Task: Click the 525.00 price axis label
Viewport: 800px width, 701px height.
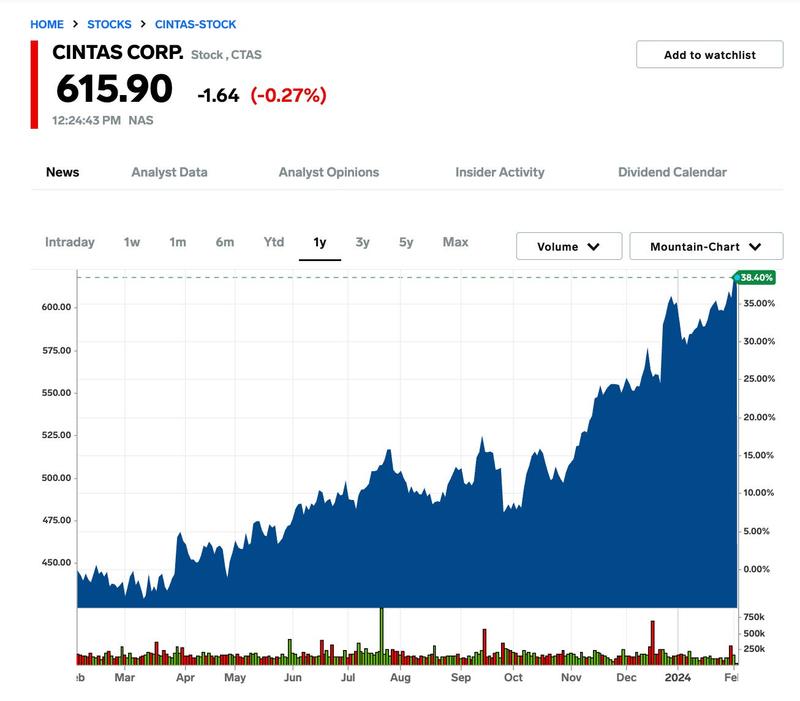Action: pyautogui.click(x=56, y=435)
